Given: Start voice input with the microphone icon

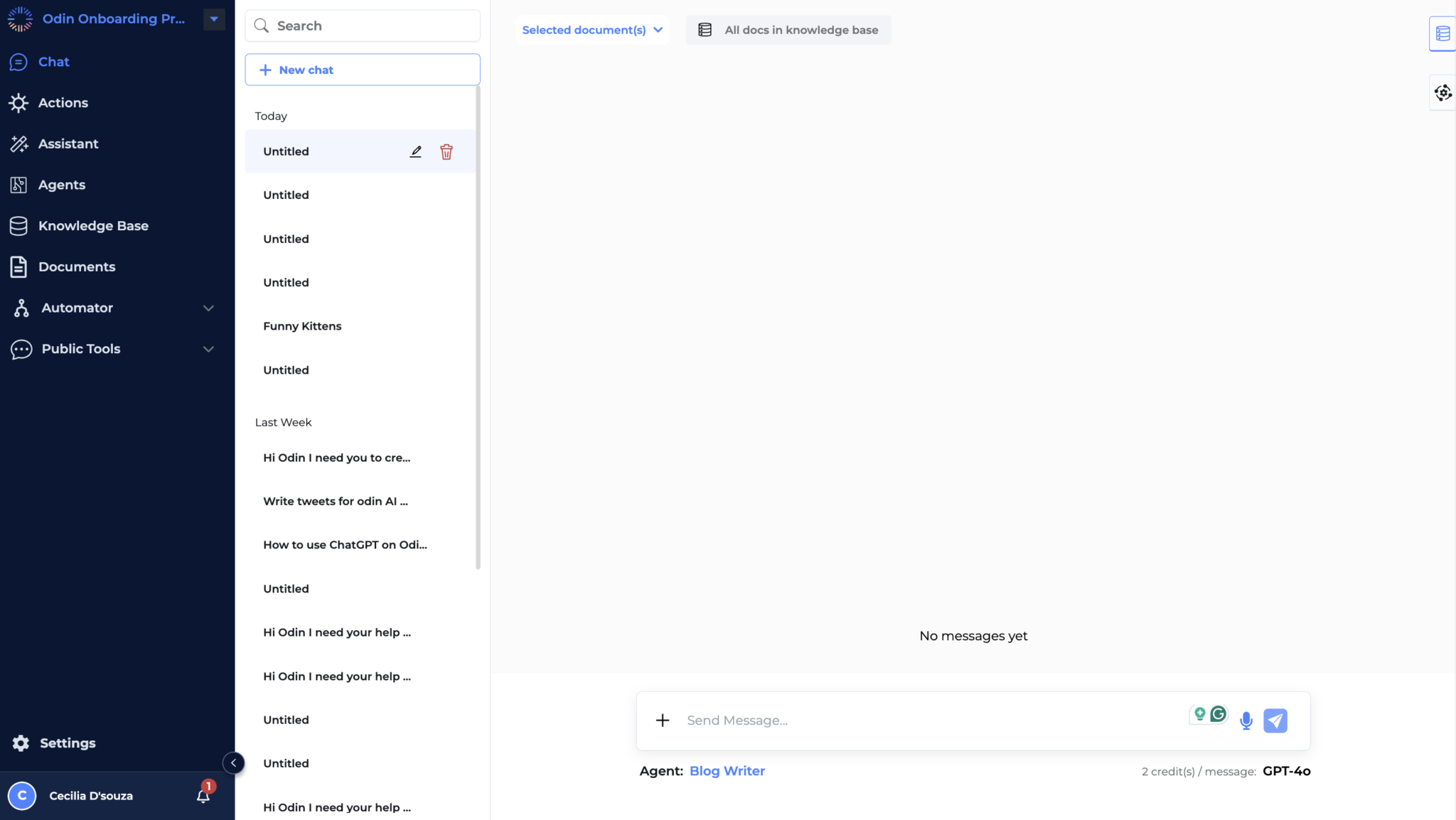Looking at the screenshot, I should pyautogui.click(x=1246, y=720).
